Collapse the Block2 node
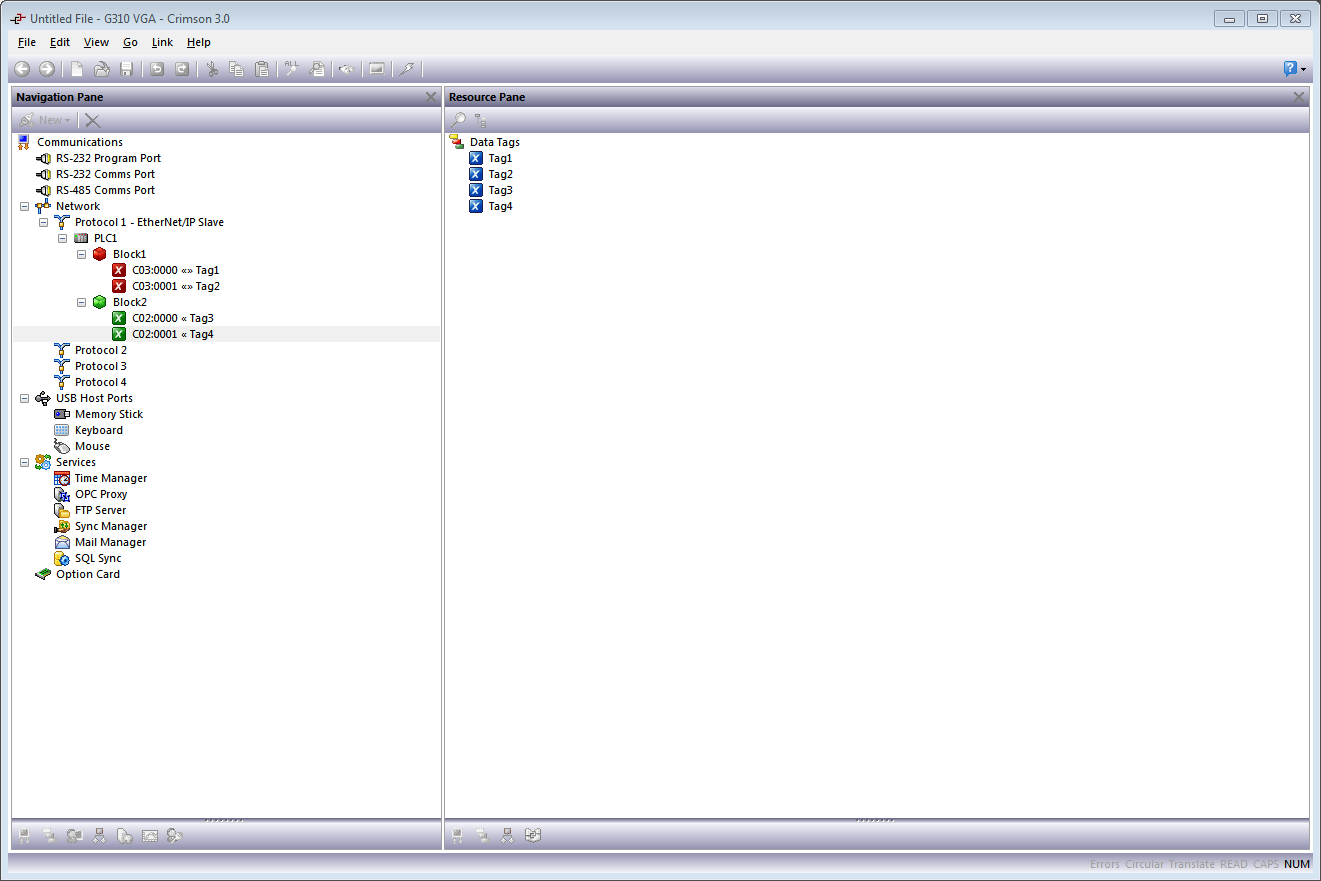This screenshot has height=881, width=1321. click(82, 302)
